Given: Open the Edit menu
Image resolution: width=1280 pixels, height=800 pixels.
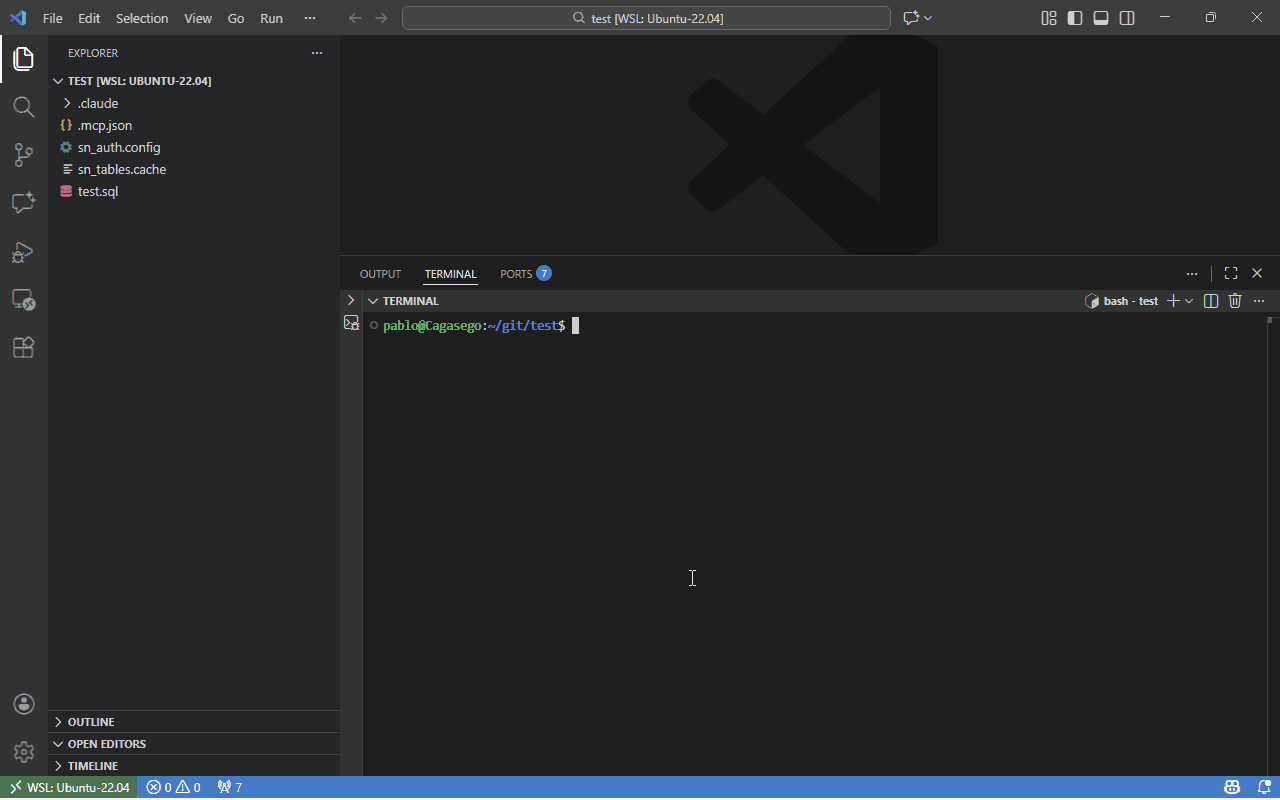Looking at the screenshot, I should 89,18.
